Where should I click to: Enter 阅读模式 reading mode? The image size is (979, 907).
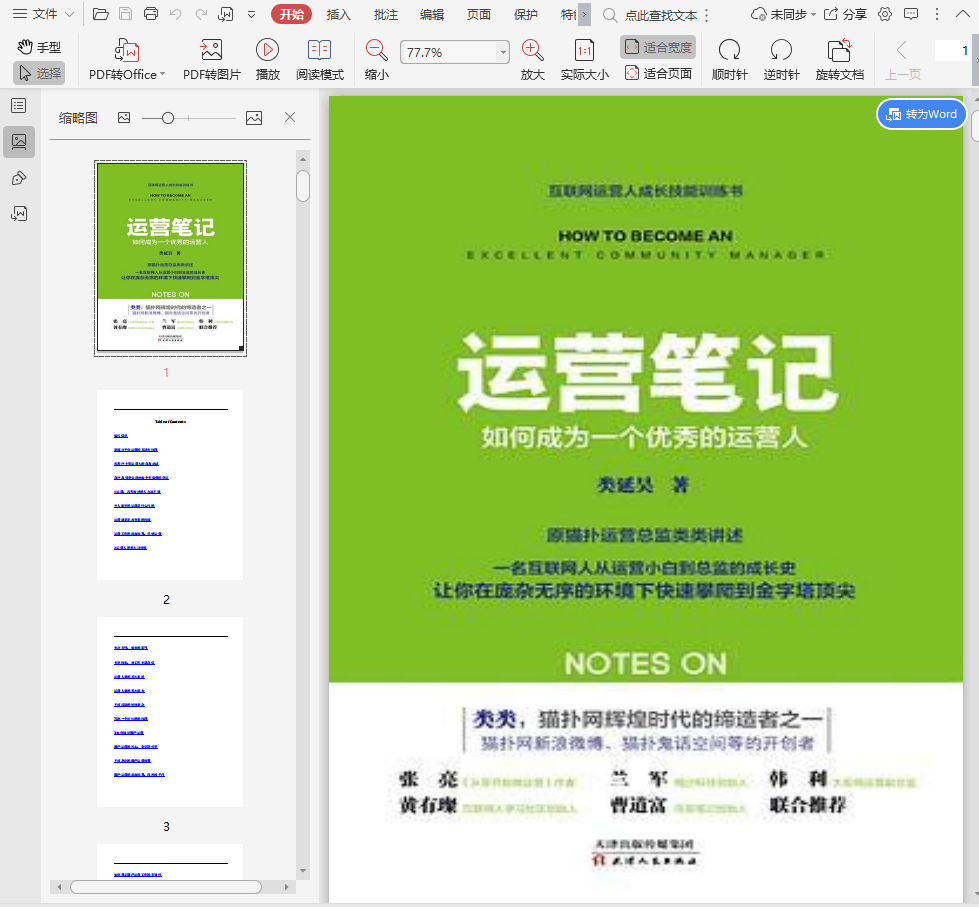pyautogui.click(x=319, y=51)
